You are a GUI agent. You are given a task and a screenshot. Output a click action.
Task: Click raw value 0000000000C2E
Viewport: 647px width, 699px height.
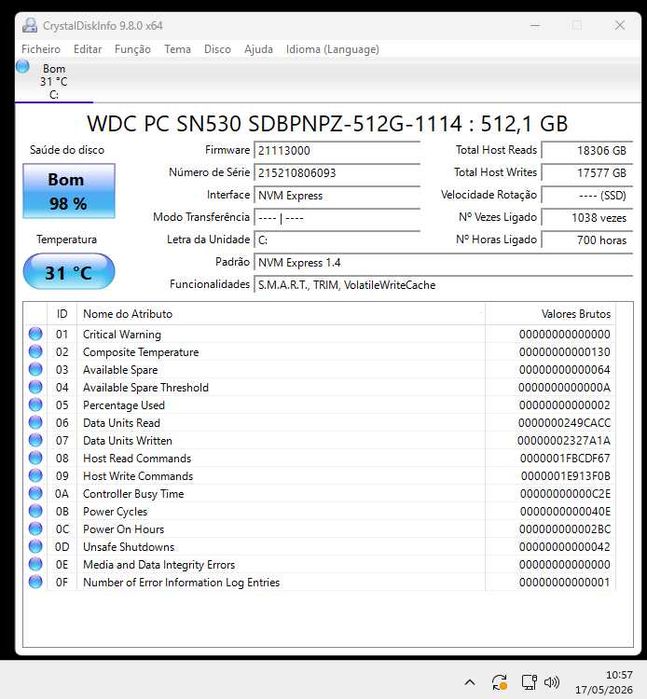[565, 494]
